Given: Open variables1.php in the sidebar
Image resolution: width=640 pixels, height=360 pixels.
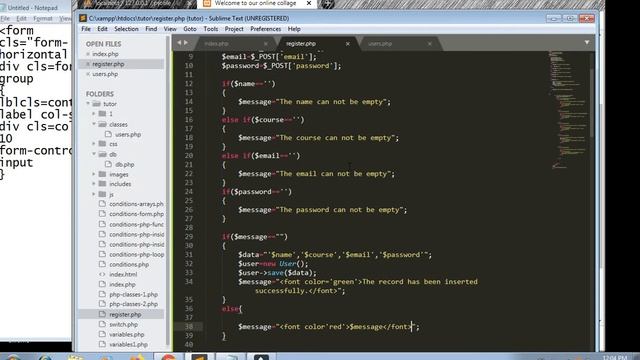Looking at the screenshot, I should click(x=128, y=344).
